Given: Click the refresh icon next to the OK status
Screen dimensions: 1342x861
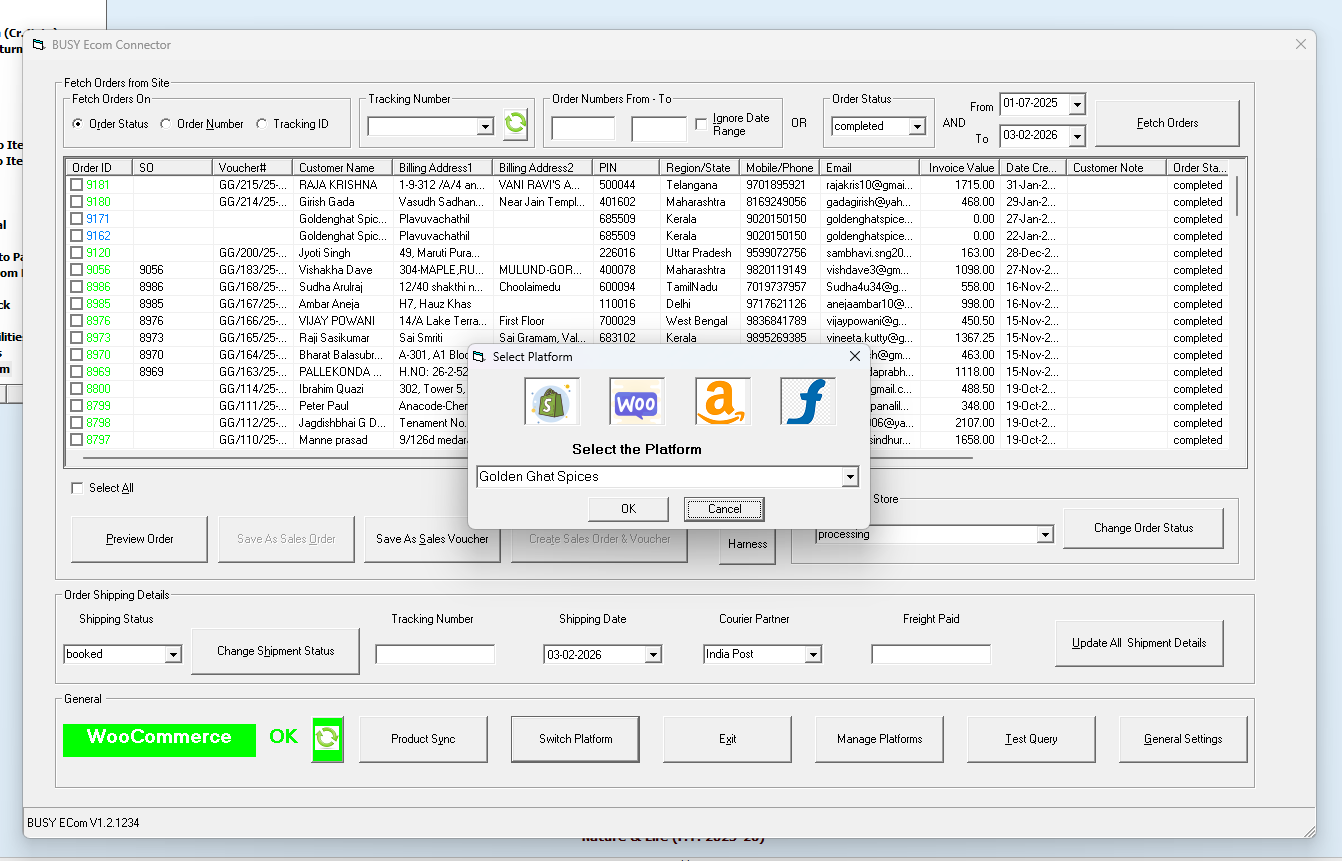Looking at the screenshot, I should (x=327, y=739).
